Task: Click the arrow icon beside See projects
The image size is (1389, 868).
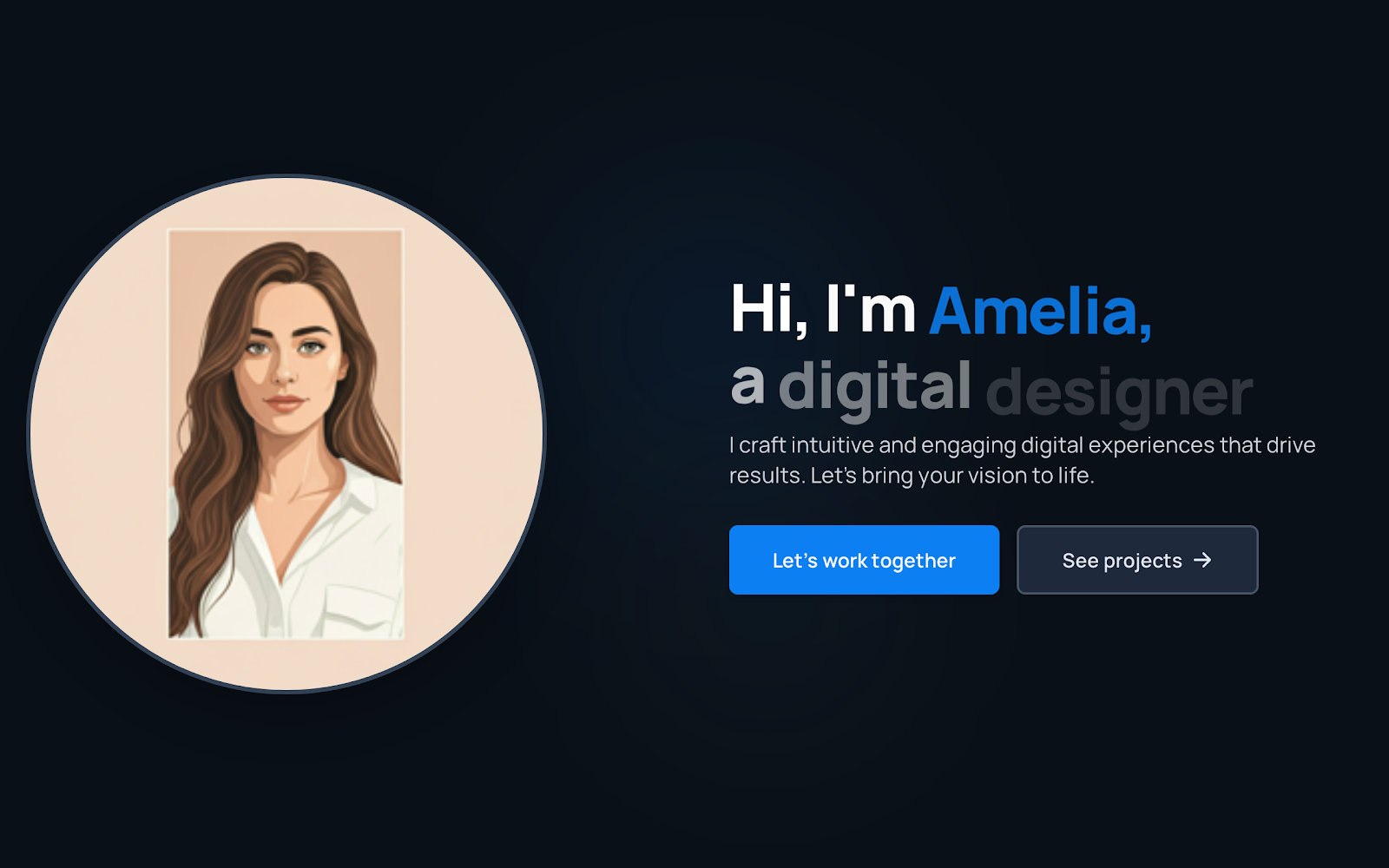Action: (1202, 560)
